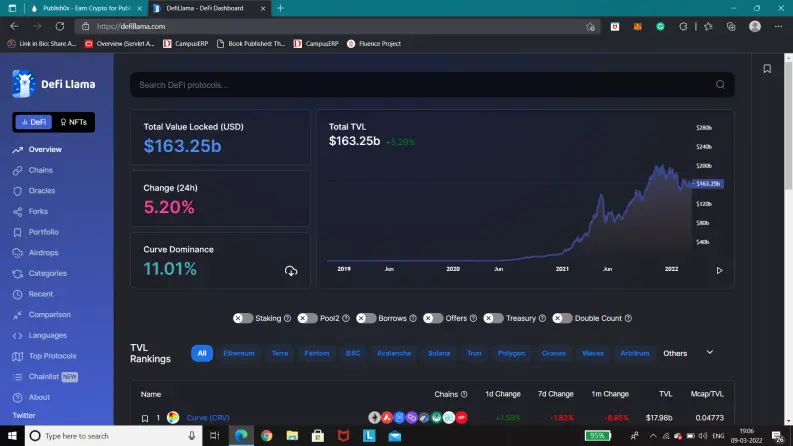Open Forks in sidebar
Viewport: 793px width, 446px height.
point(30,212)
